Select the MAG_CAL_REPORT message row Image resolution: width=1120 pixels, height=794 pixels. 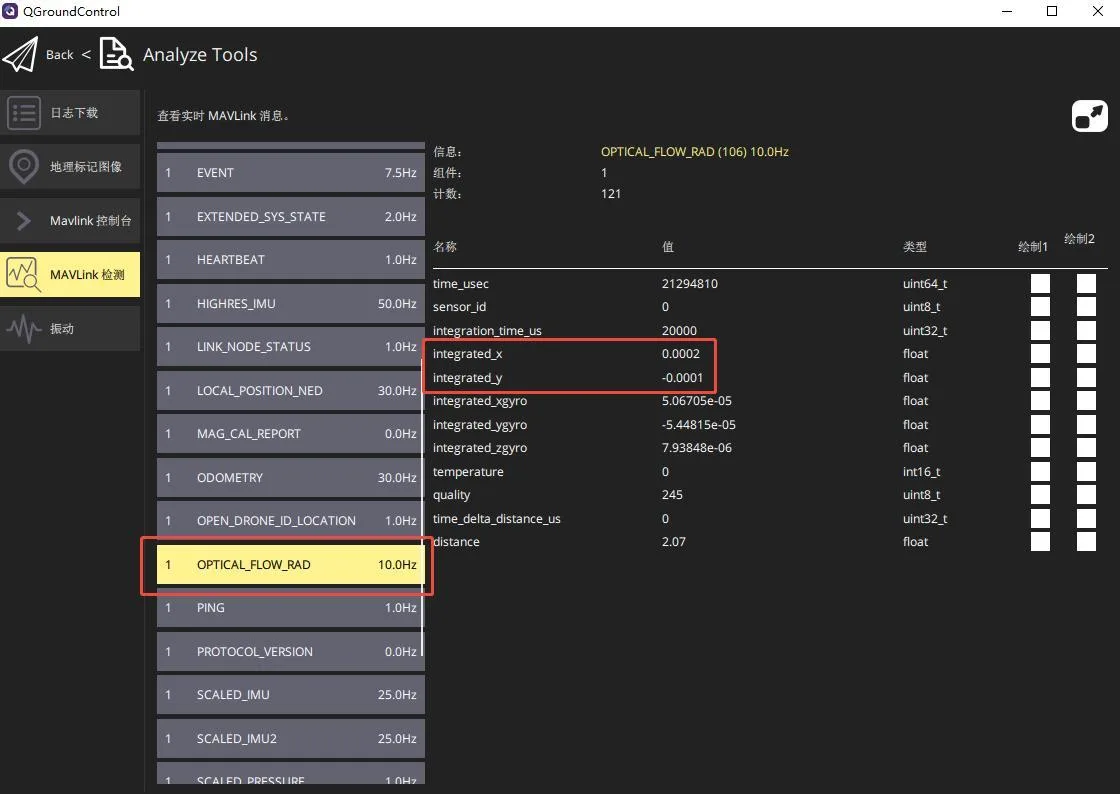click(291, 434)
